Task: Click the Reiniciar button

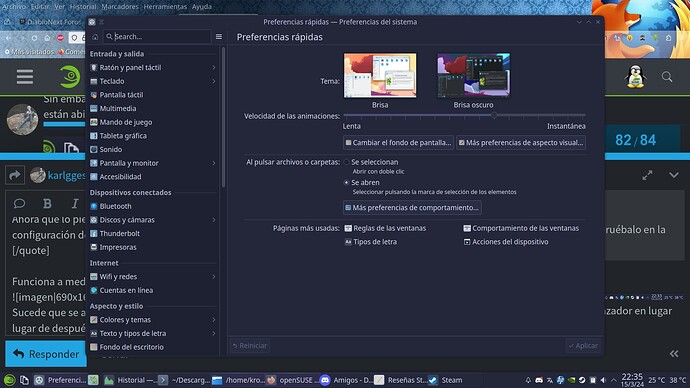Action: click(x=250, y=346)
